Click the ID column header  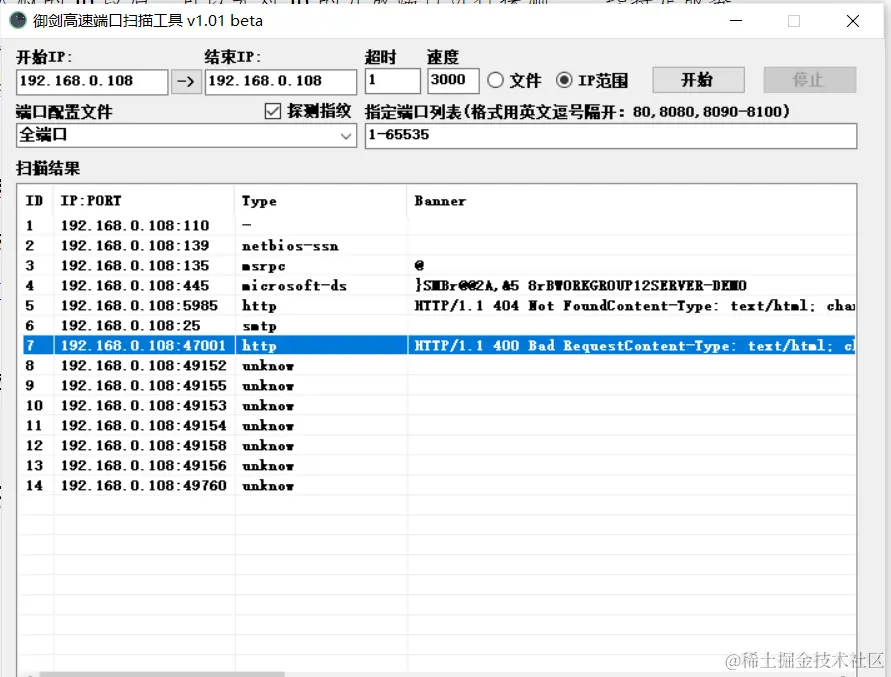coord(35,201)
